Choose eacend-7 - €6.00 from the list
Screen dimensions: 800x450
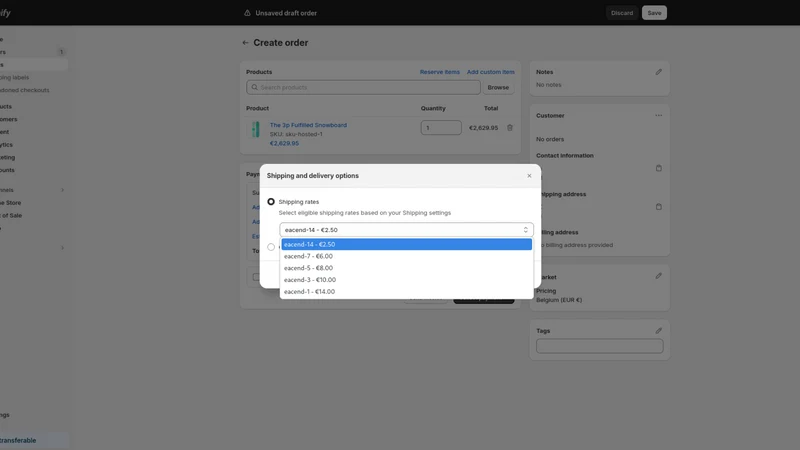406,256
